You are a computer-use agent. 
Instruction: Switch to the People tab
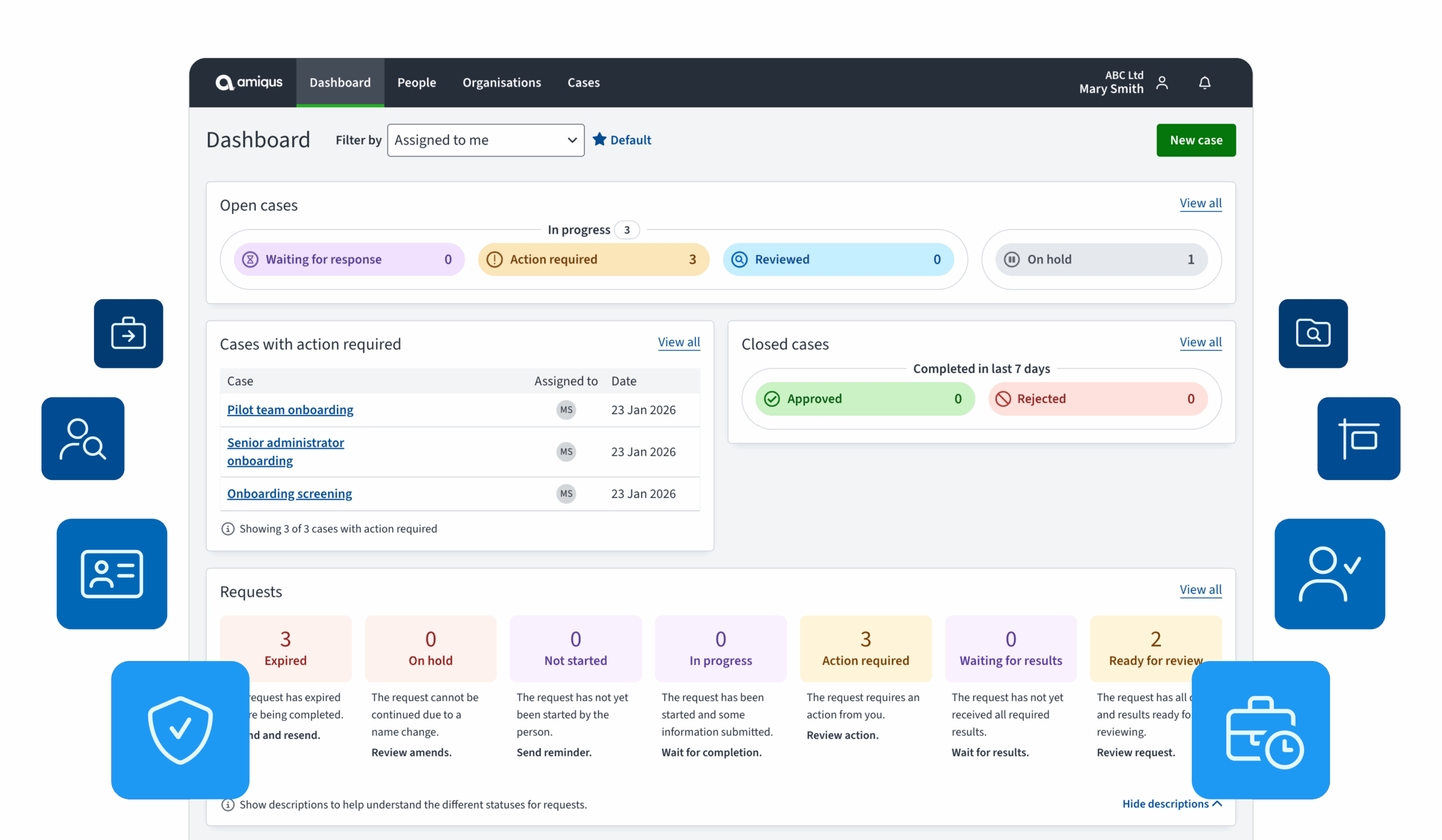pyautogui.click(x=417, y=82)
